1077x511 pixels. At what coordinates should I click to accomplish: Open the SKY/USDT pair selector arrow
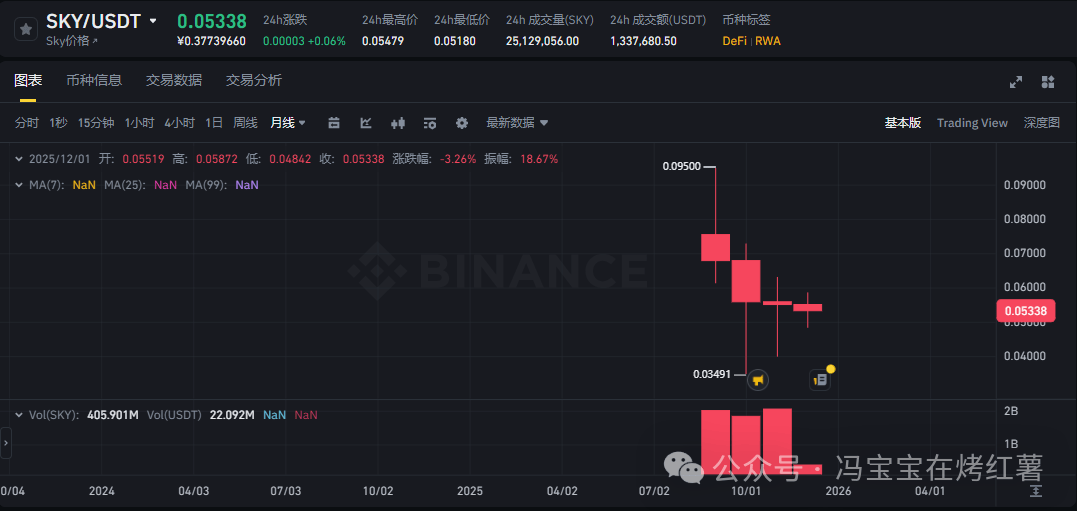(152, 21)
